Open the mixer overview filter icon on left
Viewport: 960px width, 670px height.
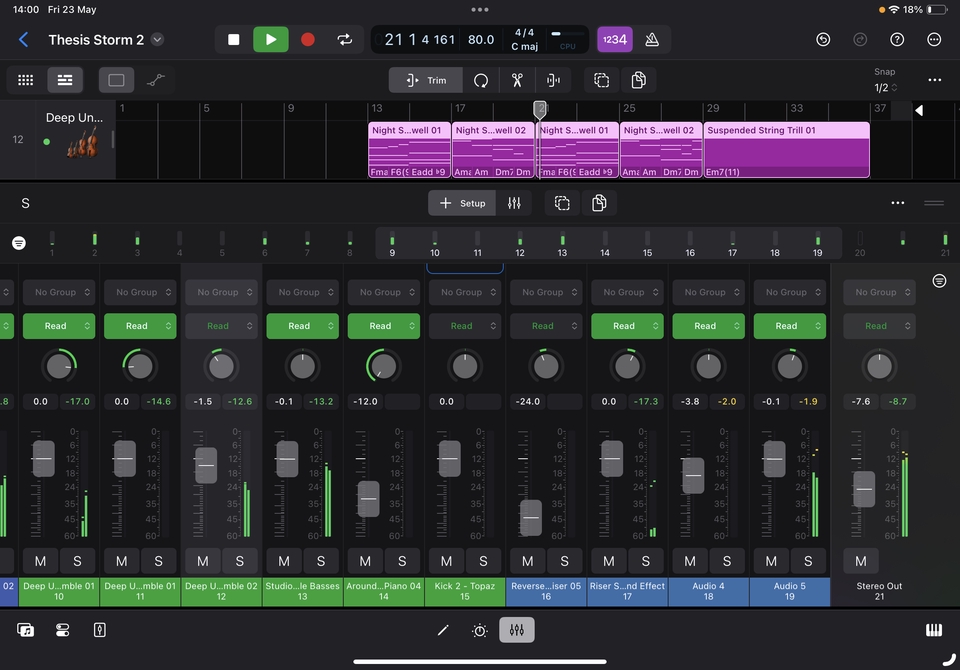point(19,243)
